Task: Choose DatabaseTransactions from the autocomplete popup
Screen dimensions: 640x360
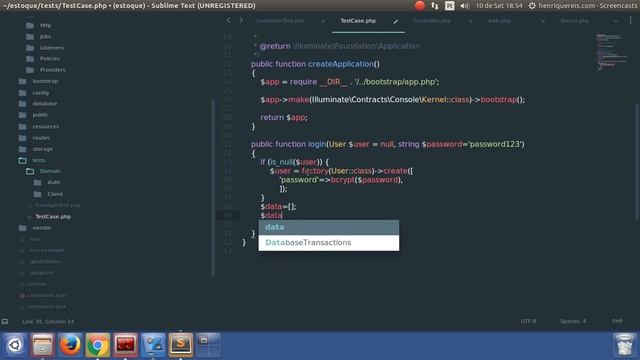Action: coord(329,243)
